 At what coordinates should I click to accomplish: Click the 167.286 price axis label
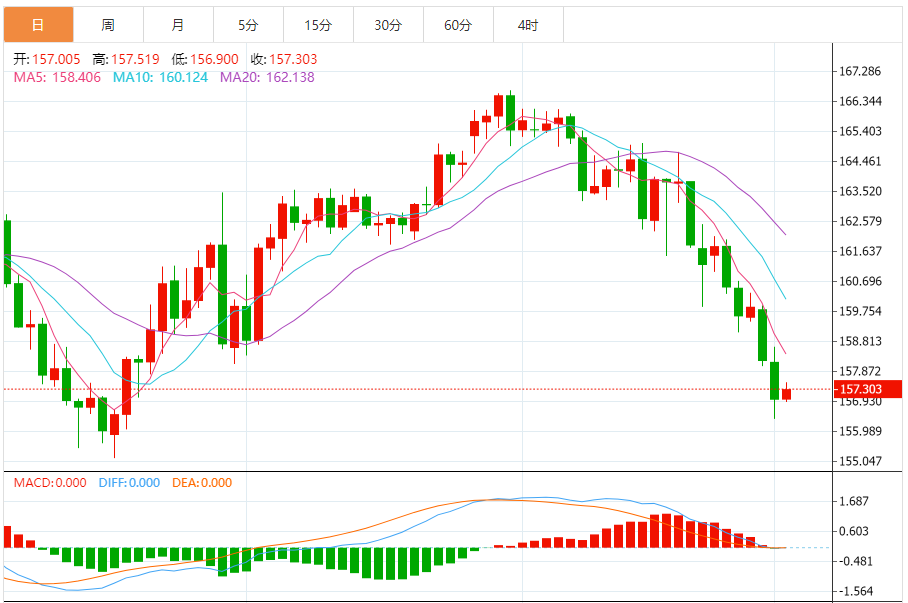click(x=861, y=71)
